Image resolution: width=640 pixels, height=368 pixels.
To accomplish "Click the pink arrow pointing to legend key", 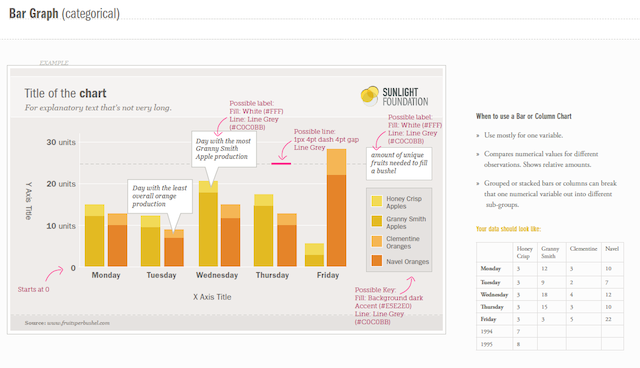I will click(408, 285).
